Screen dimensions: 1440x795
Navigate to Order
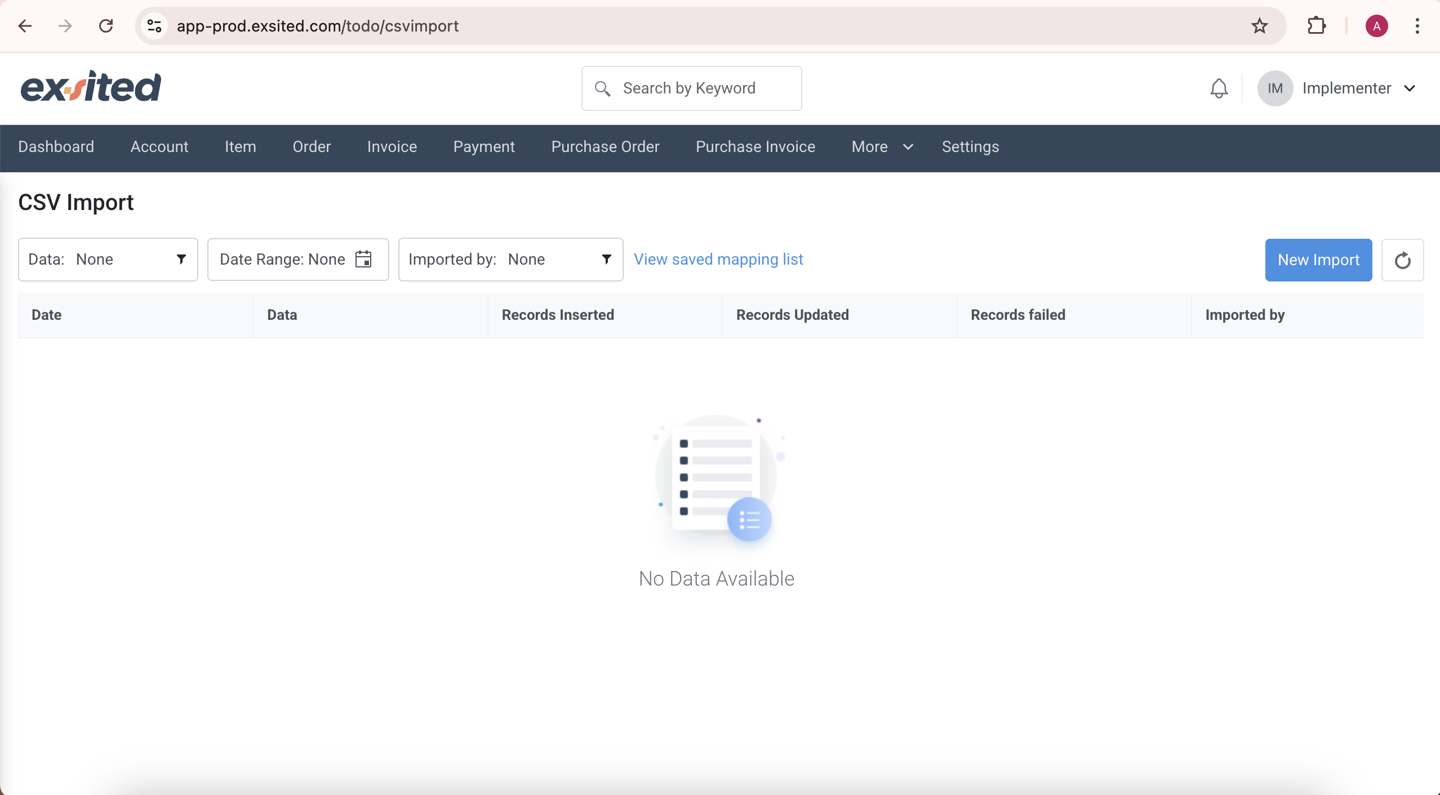[311, 147]
